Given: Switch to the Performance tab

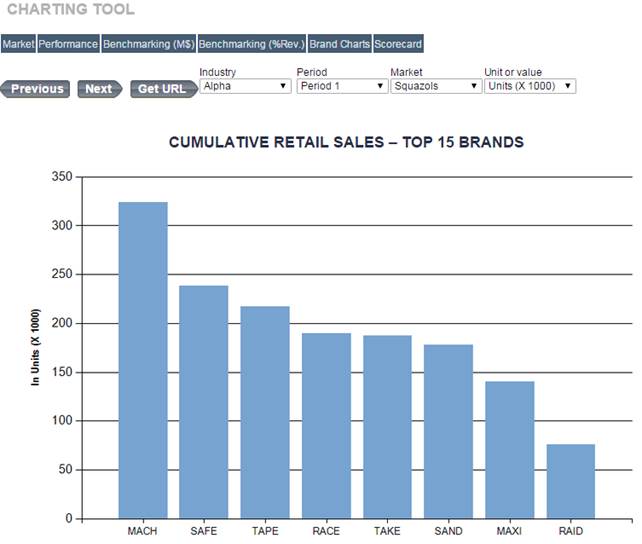Looking at the screenshot, I should coord(69,44).
